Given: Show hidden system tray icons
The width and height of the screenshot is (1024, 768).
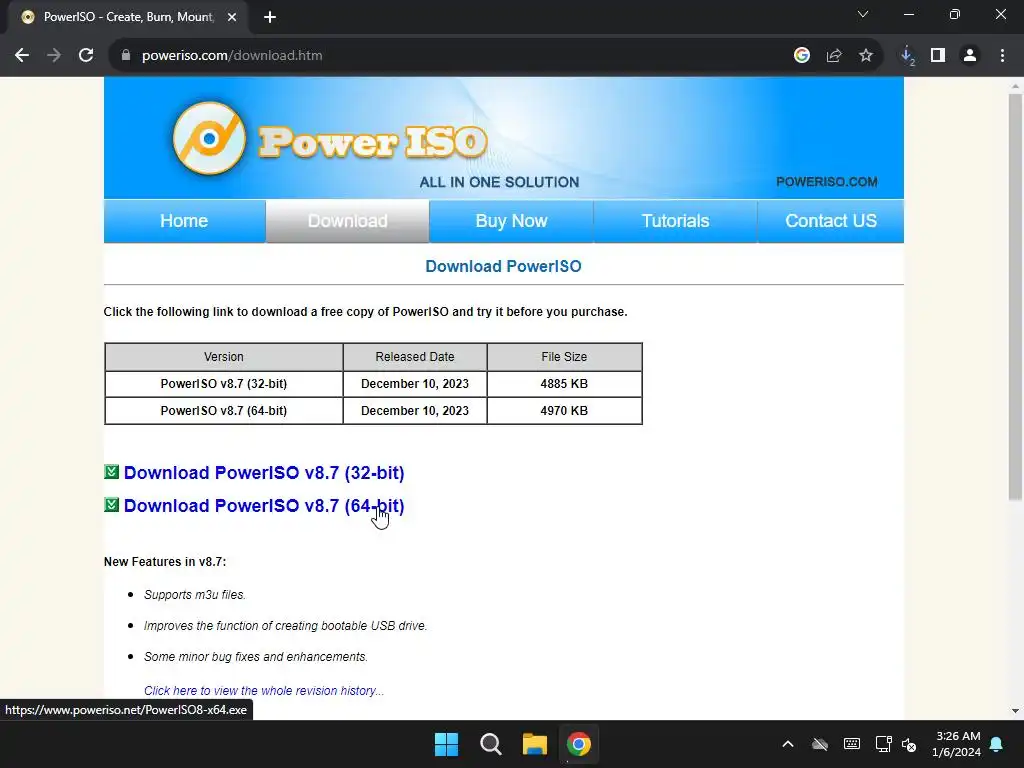Looking at the screenshot, I should pos(788,744).
